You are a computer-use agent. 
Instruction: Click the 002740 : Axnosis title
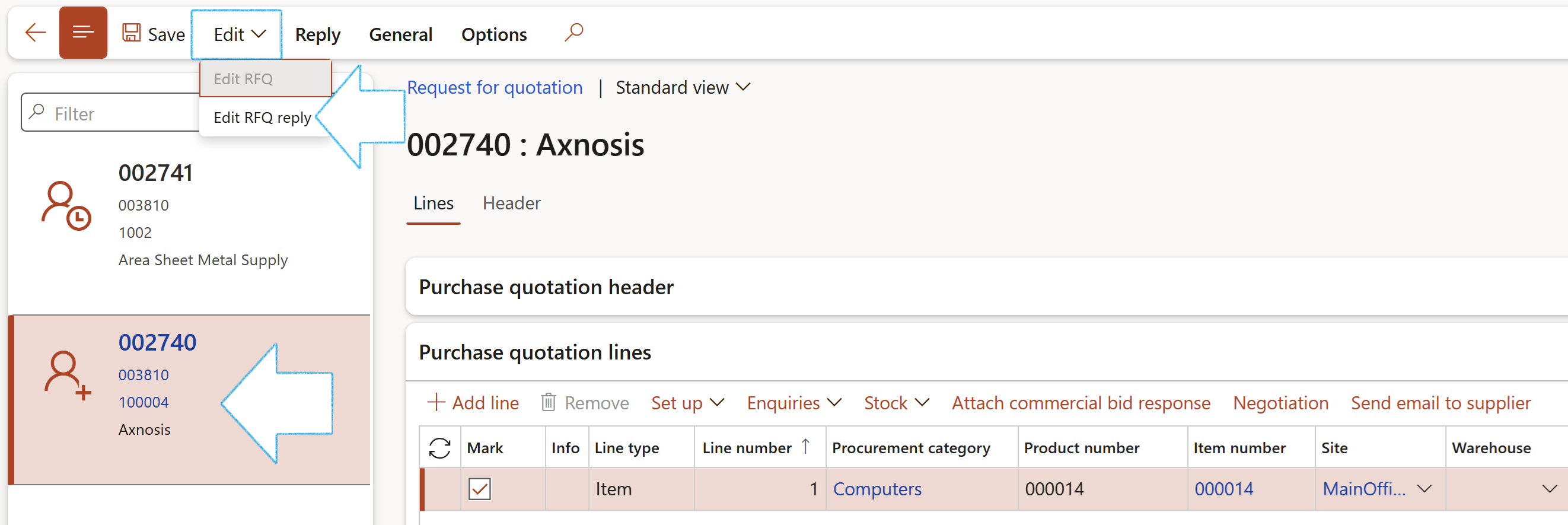pyautogui.click(x=525, y=144)
